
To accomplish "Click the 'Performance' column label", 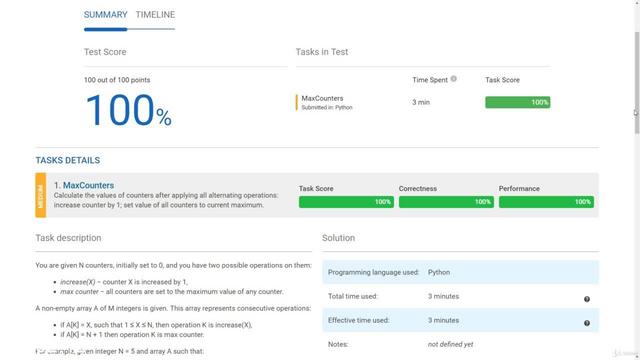I will 519,189.
